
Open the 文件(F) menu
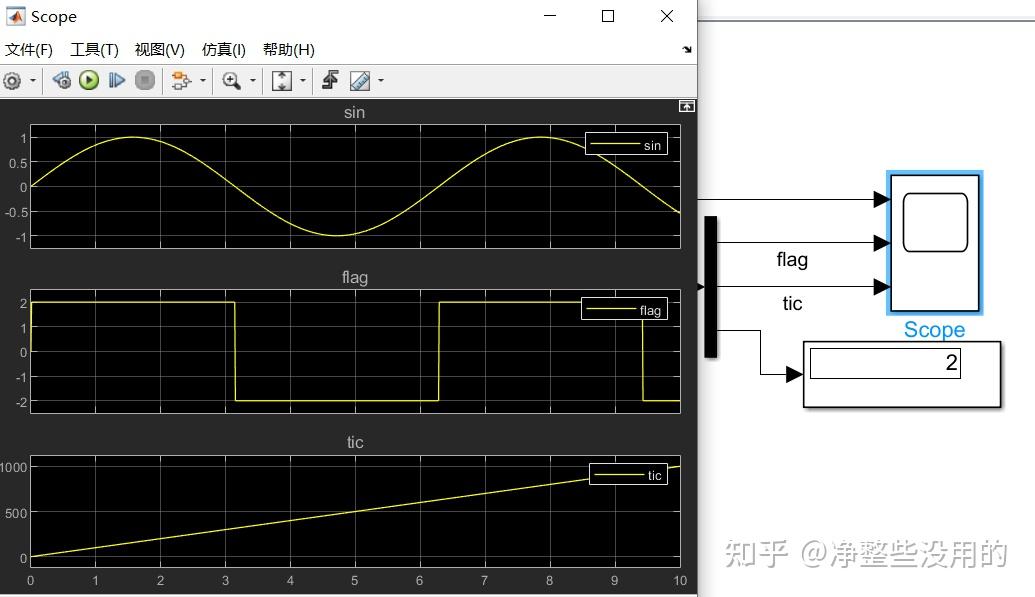coord(29,49)
